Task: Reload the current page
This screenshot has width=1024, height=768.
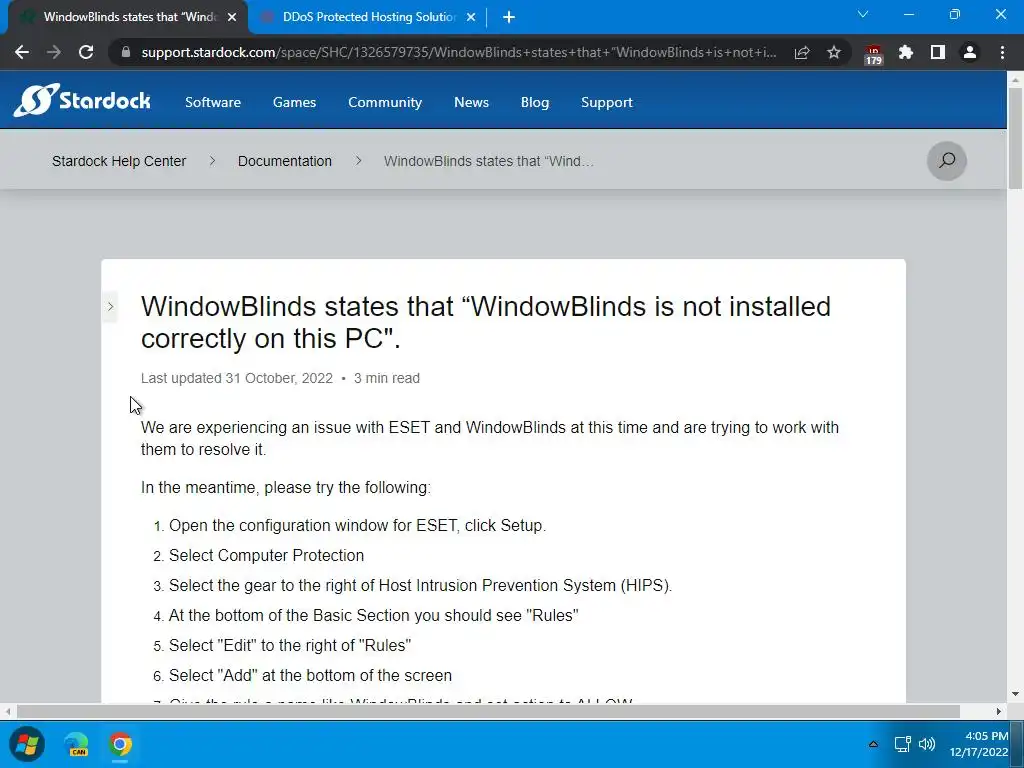Action: (86, 52)
